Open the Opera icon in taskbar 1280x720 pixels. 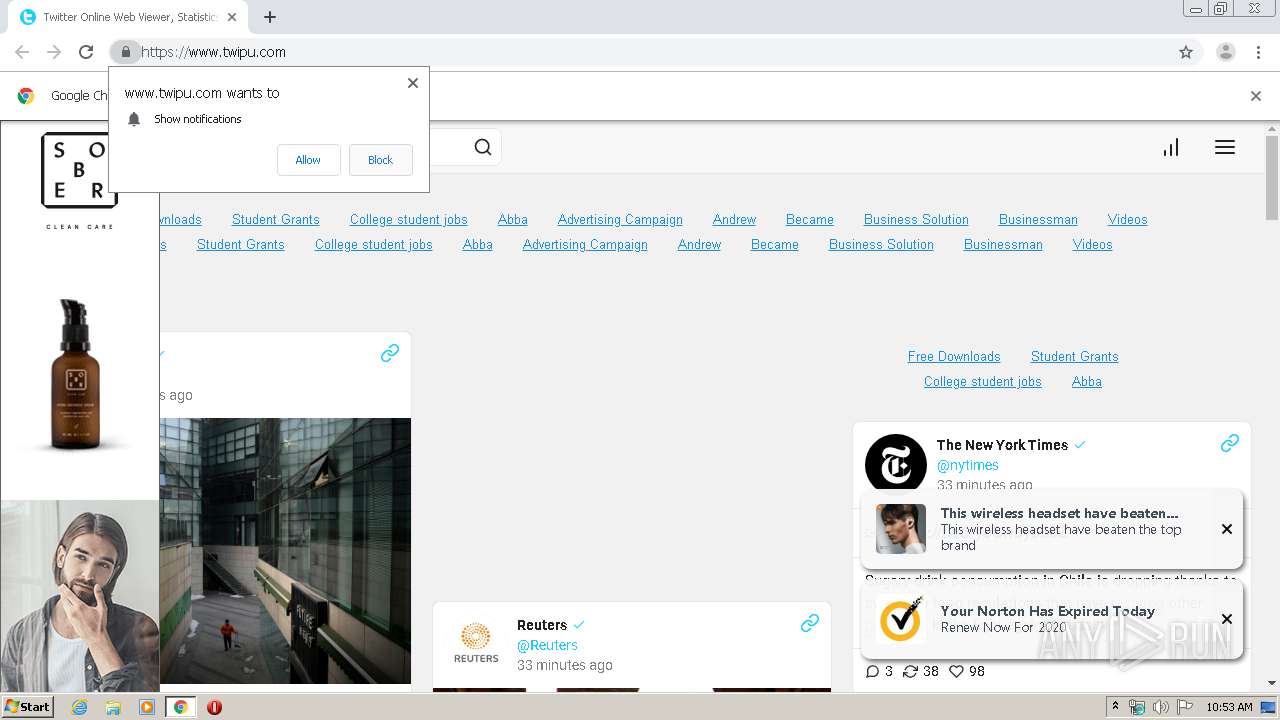[x=214, y=707]
